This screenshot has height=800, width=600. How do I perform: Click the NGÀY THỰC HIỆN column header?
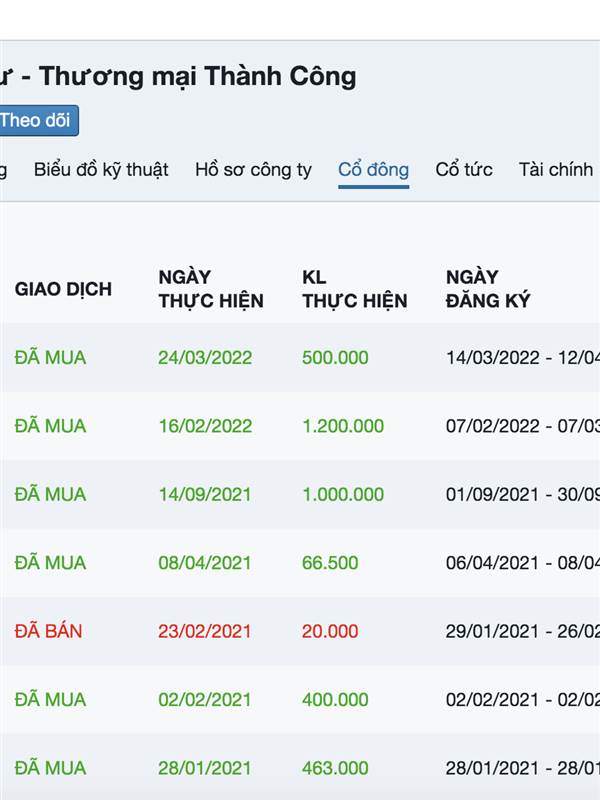(x=211, y=289)
